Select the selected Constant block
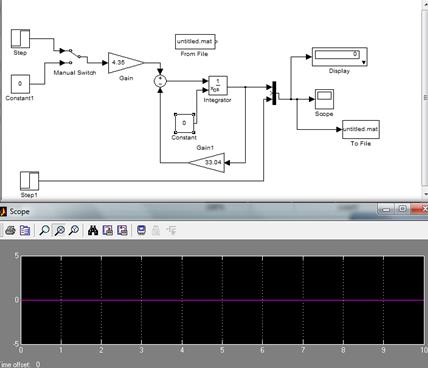 tap(184, 123)
